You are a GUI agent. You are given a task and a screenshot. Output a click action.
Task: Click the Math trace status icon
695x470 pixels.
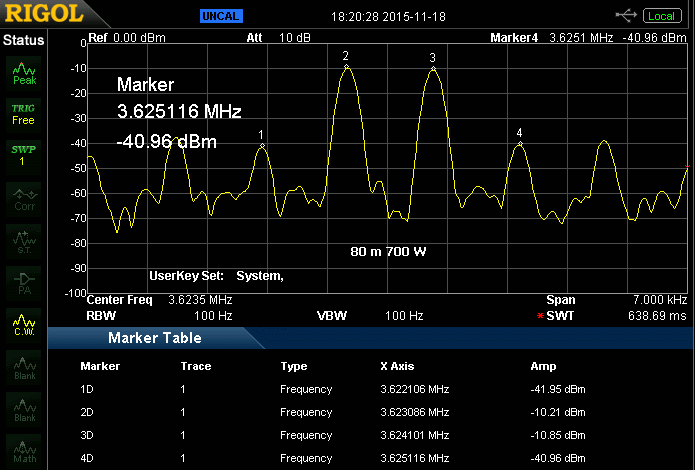(24, 451)
